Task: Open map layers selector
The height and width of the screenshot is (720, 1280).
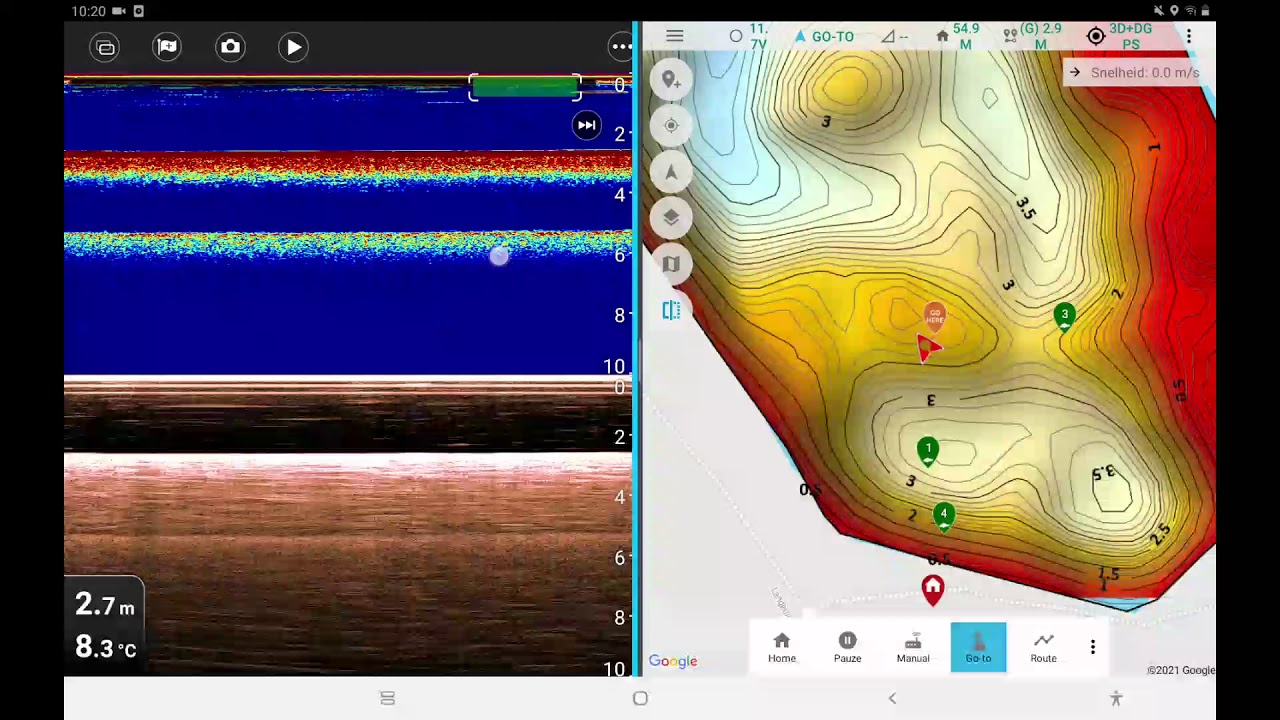Action: [x=671, y=218]
